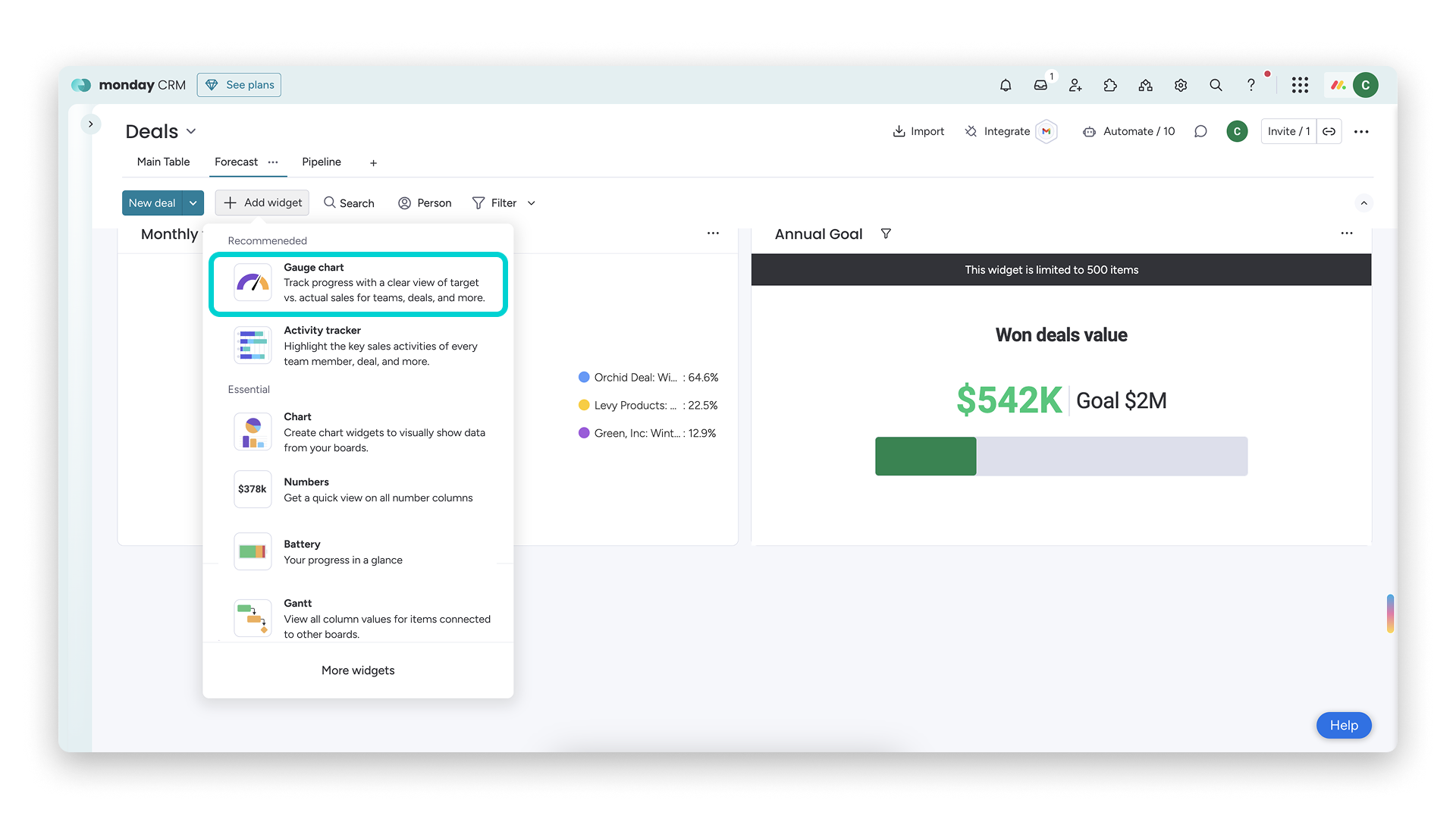Click the $542K won deals value
This screenshot has width=1456, height=819.
click(x=1009, y=400)
